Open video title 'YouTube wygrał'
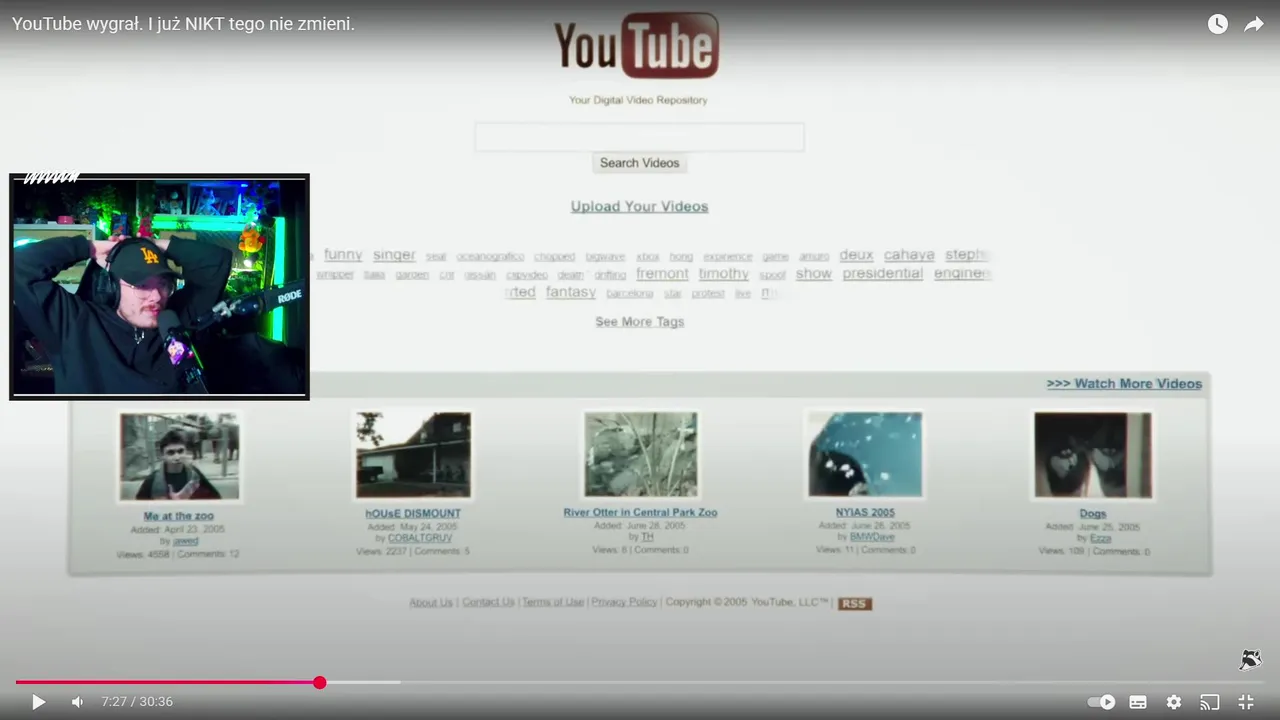The image size is (1280, 720). click(183, 24)
